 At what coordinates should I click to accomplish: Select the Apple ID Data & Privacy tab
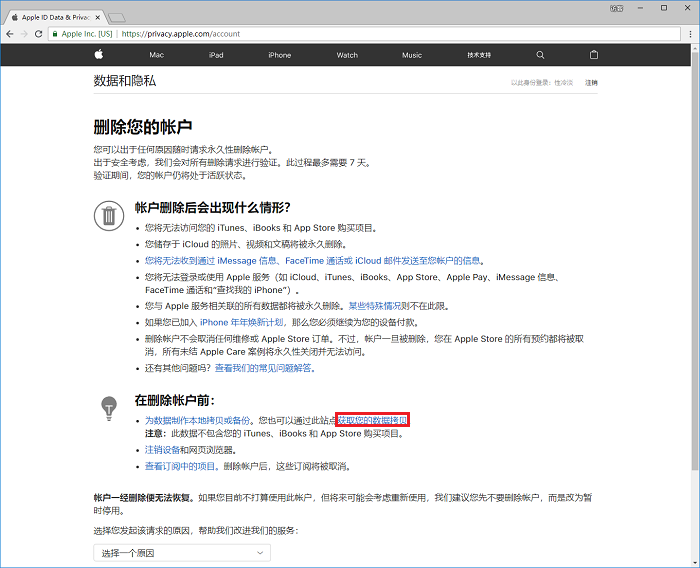[x=56, y=17]
